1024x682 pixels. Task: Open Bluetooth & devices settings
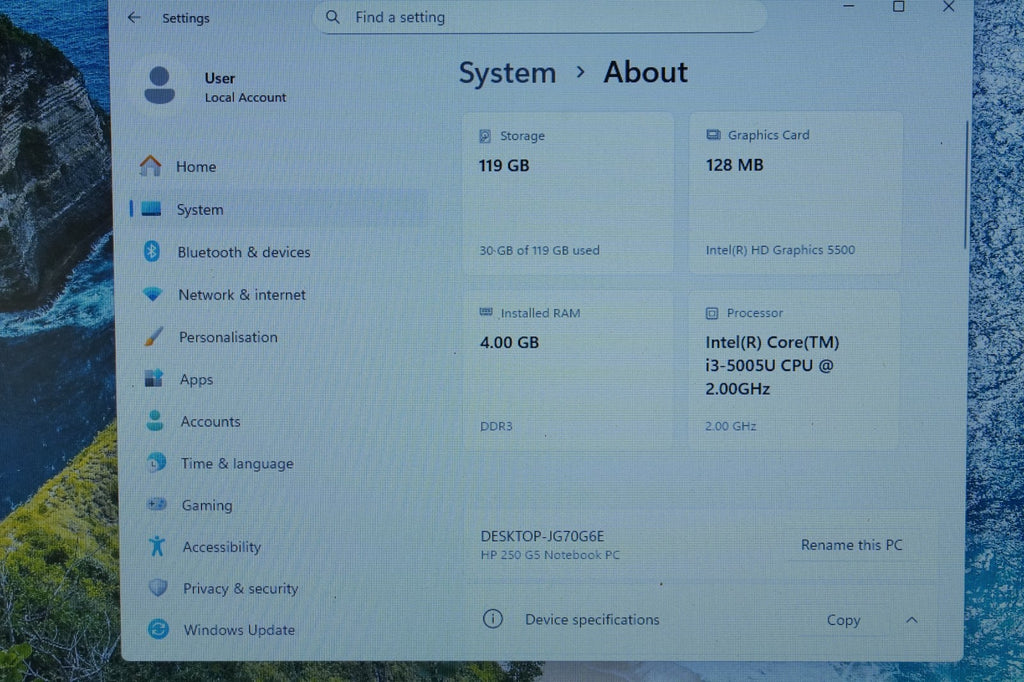click(x=243, y=252)
